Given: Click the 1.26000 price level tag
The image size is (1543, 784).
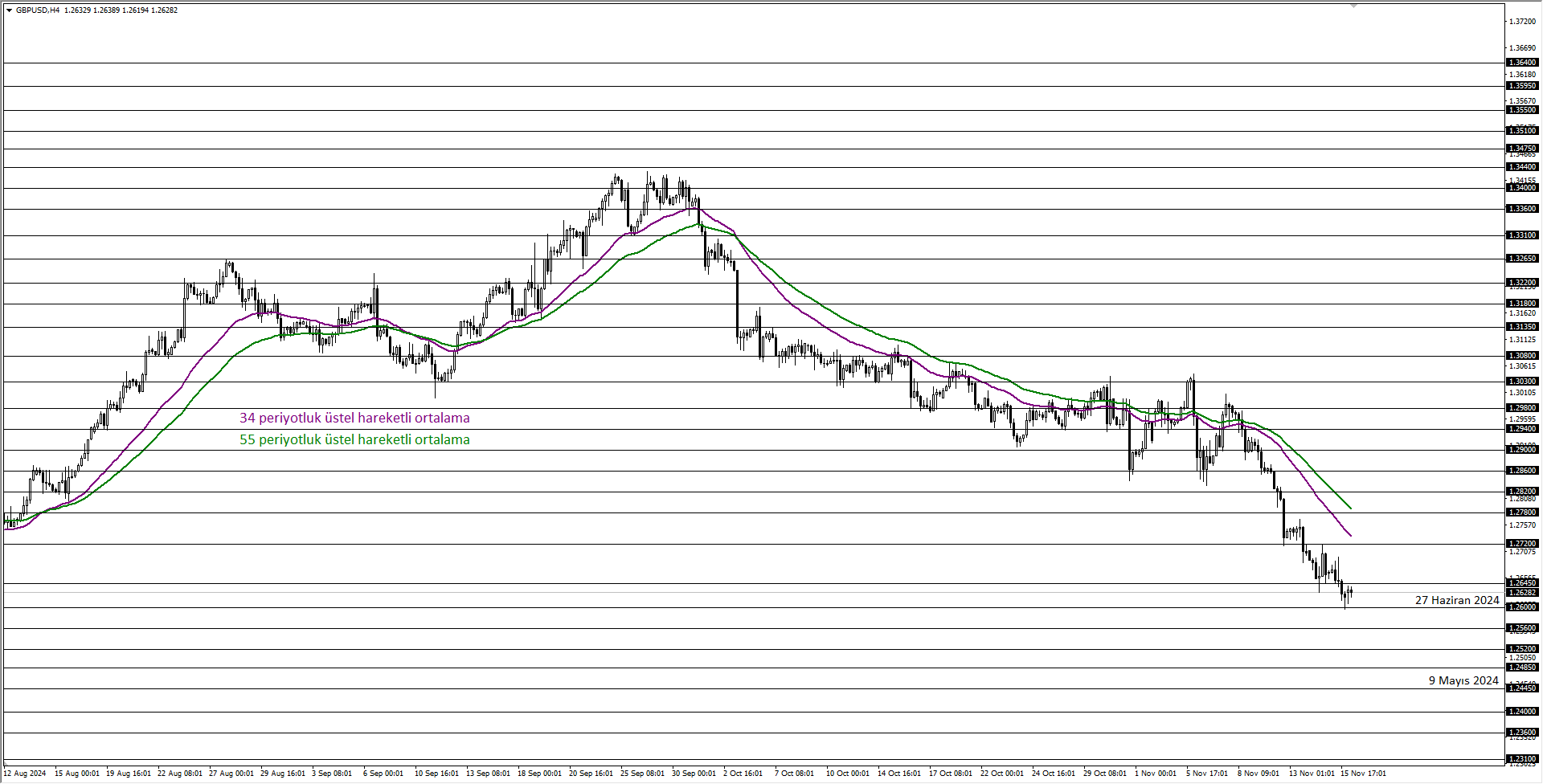Looking at the screenshot, I should pyautogui.click(x=1521, y=607).
